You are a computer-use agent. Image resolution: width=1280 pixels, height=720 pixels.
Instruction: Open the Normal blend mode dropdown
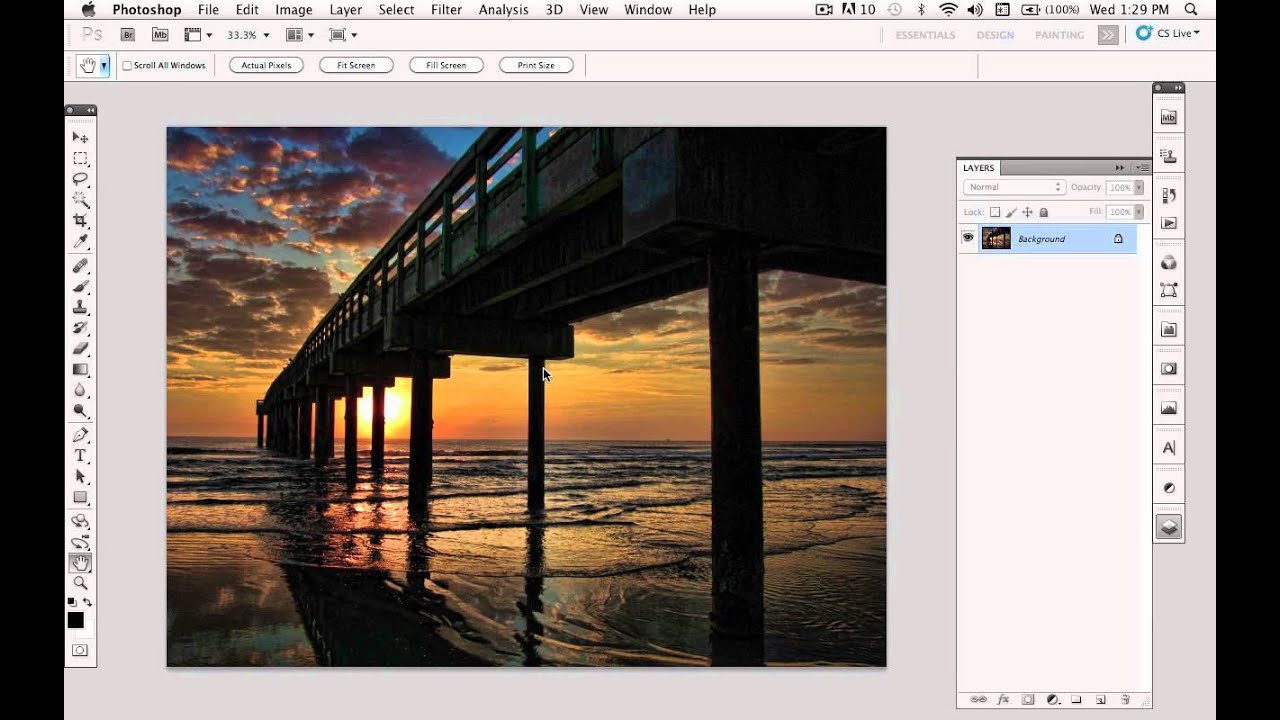click(x=1014, y=187)
